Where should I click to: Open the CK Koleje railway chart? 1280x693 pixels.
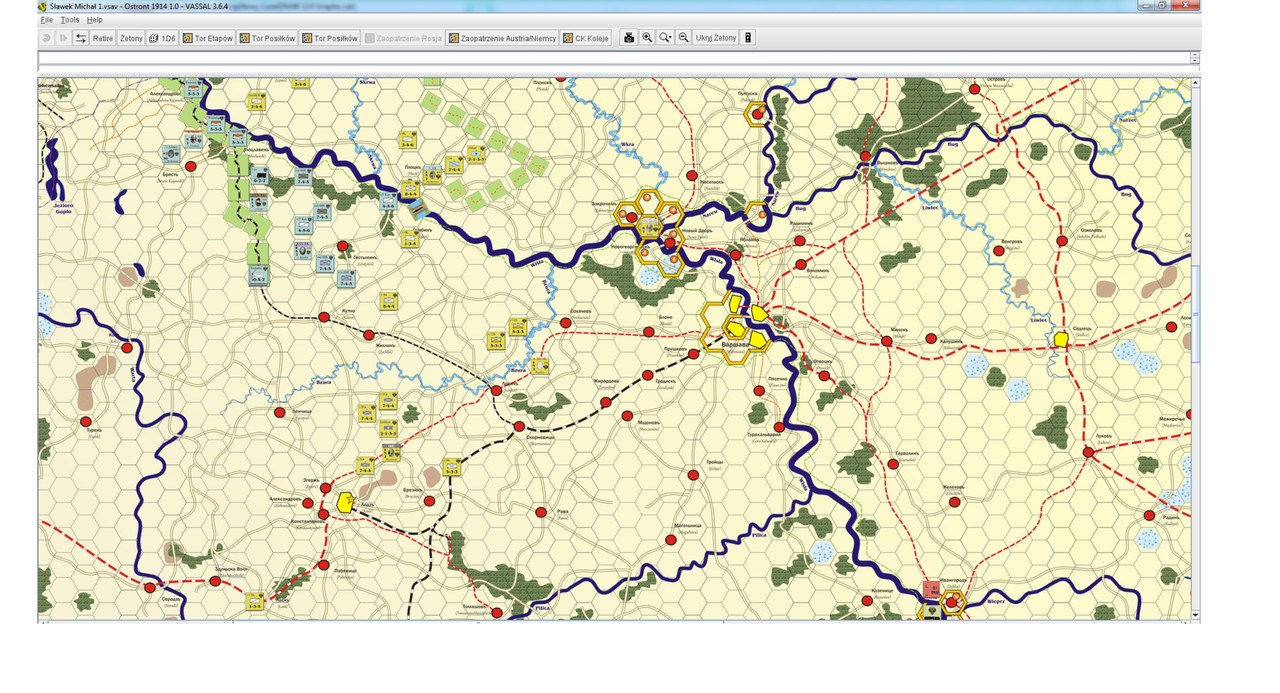coord(586,38)
